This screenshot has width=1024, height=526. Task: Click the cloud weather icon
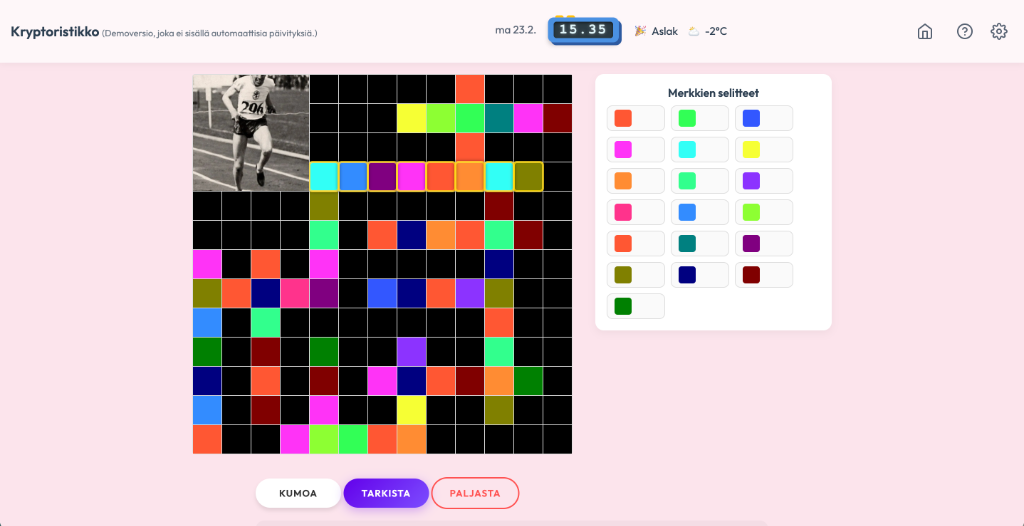(693, 31)
